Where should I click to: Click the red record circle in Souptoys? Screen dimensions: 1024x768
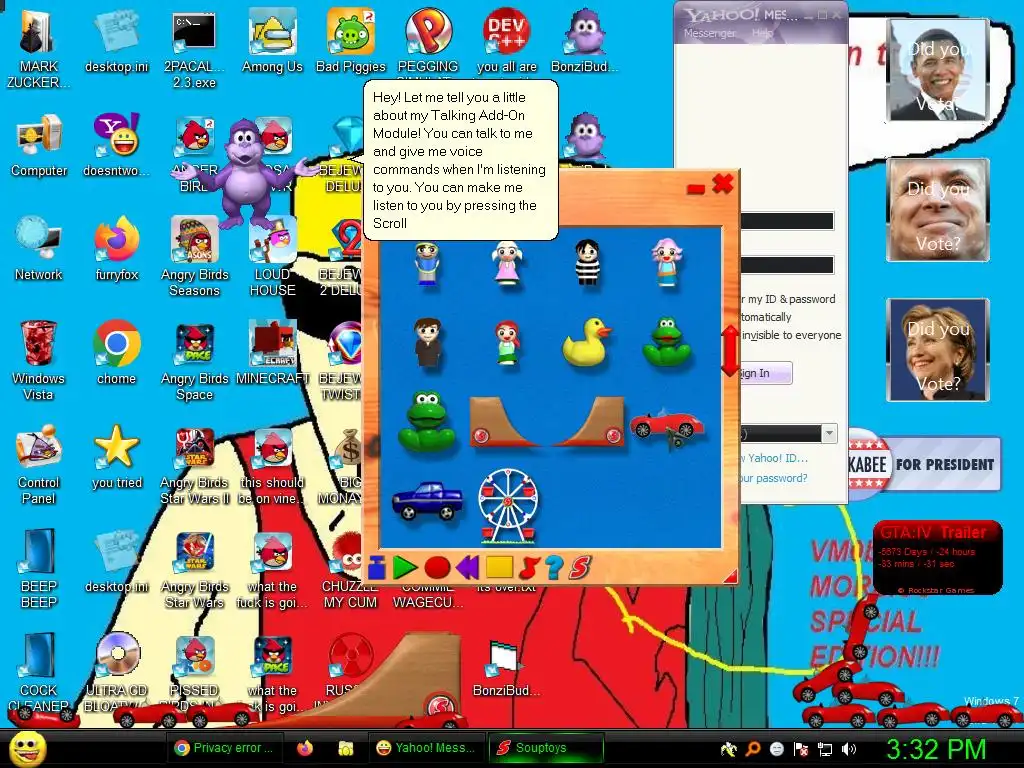point(437,568)
